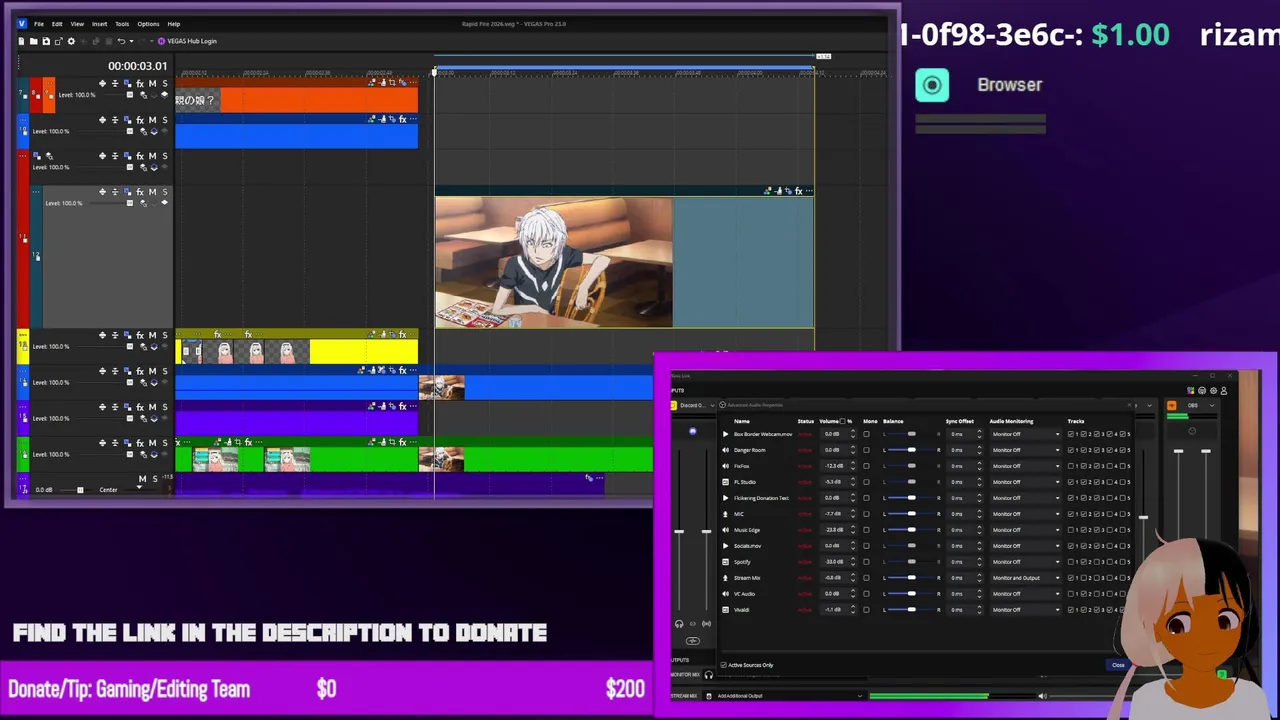Screen dimensions: 1280x720
Task: Open the Edit menu
Action: 57,24
